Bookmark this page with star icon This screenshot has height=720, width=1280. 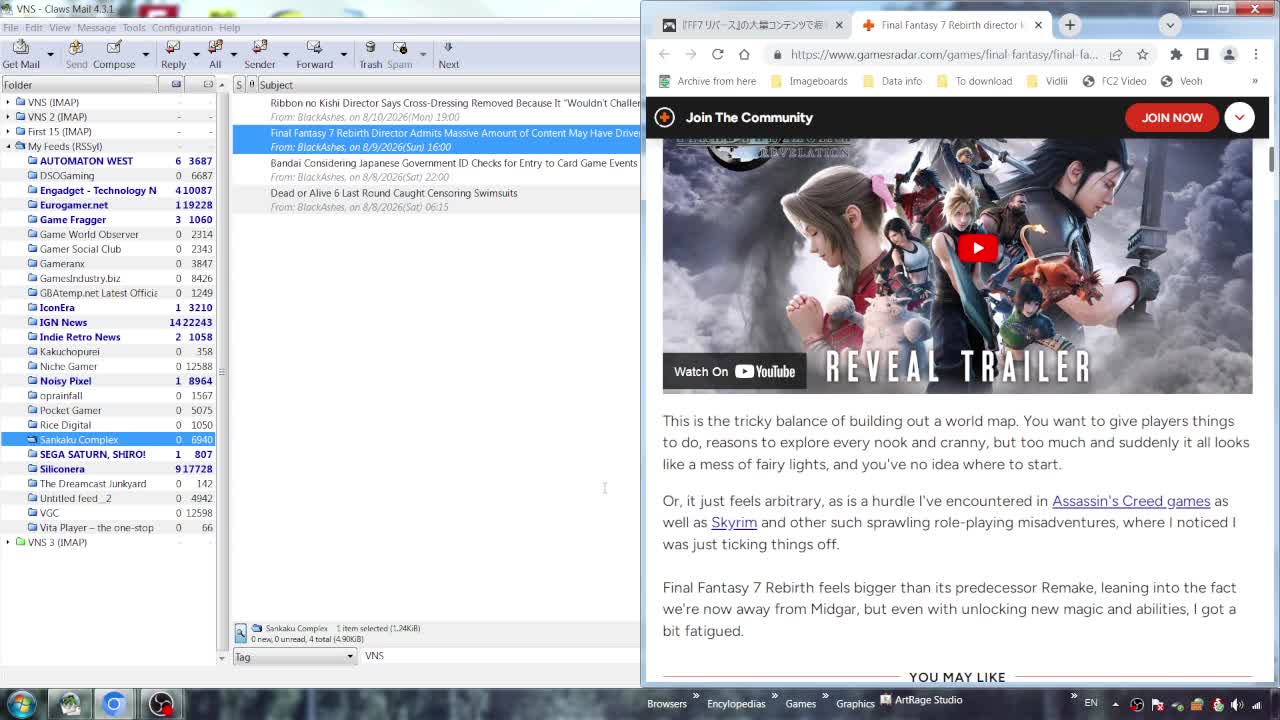1143,54
